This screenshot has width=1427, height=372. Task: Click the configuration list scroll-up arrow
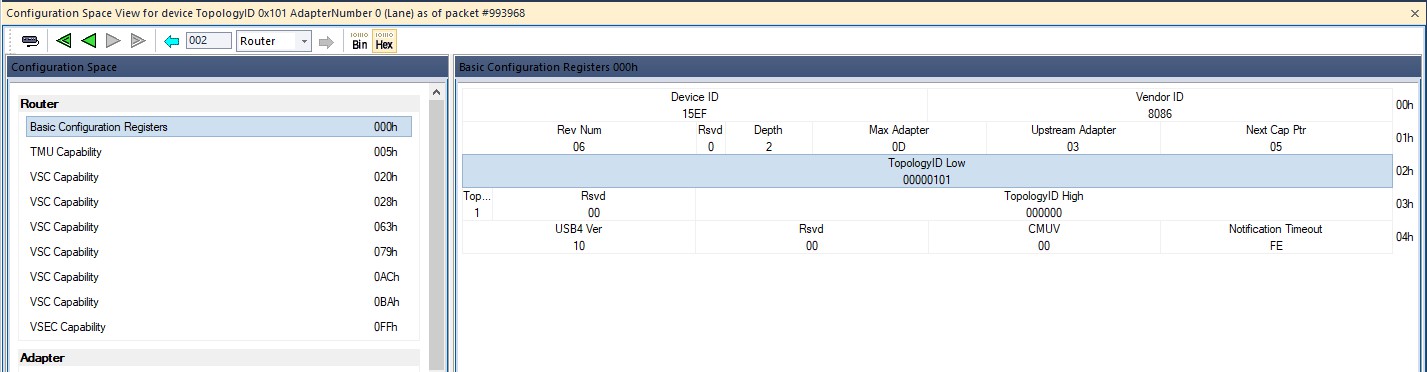(x=436, y=92)
